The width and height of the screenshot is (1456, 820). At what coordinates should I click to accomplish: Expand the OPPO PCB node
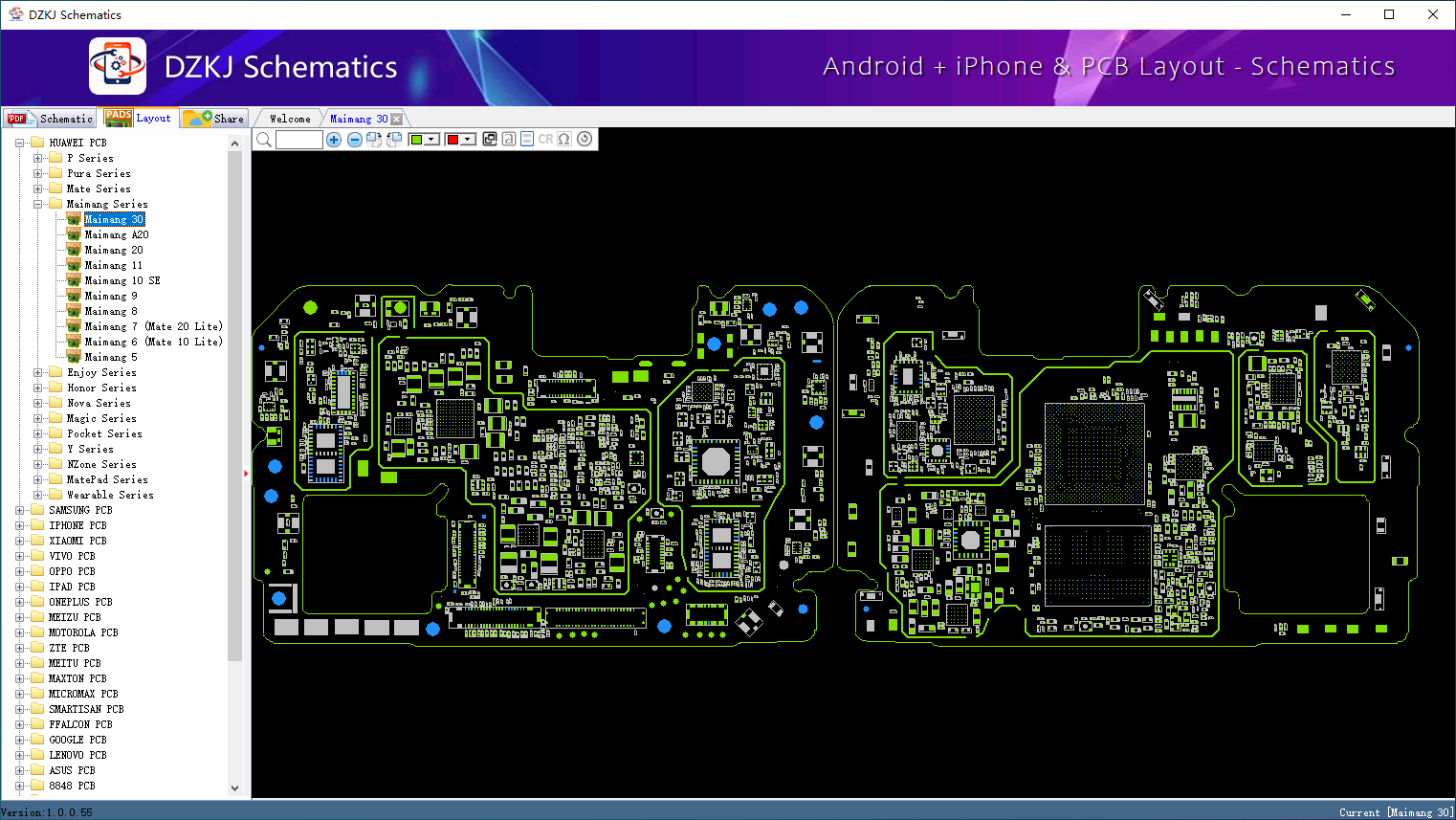20,571
